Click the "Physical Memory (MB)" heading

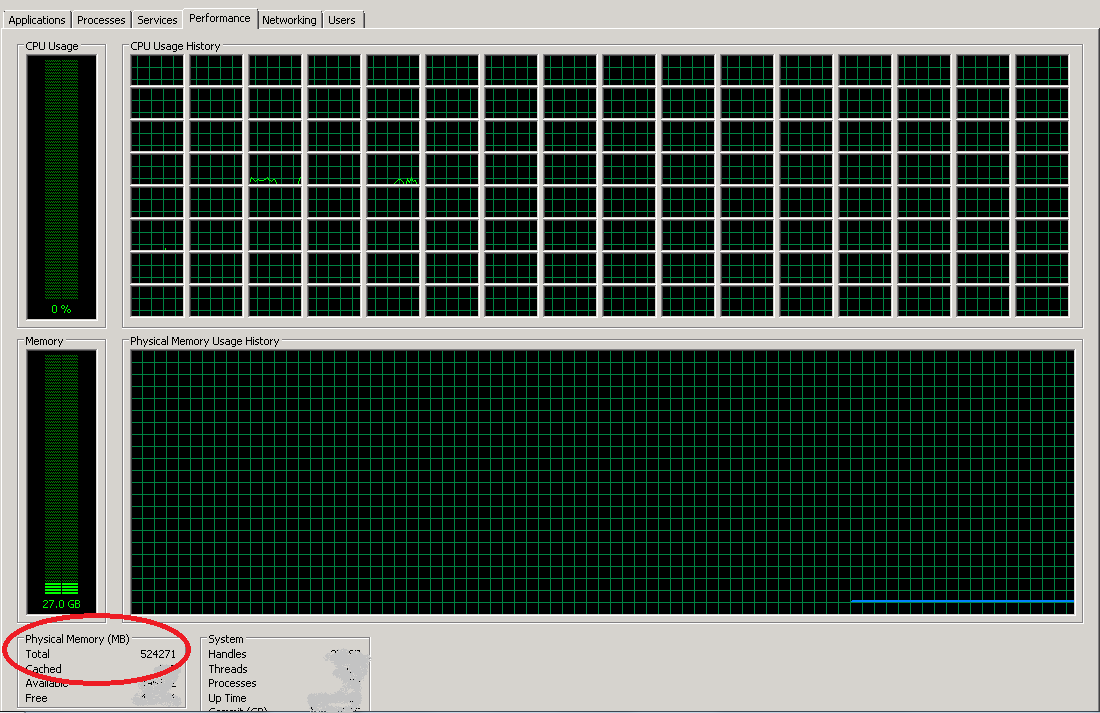click(x=77, y=639)
